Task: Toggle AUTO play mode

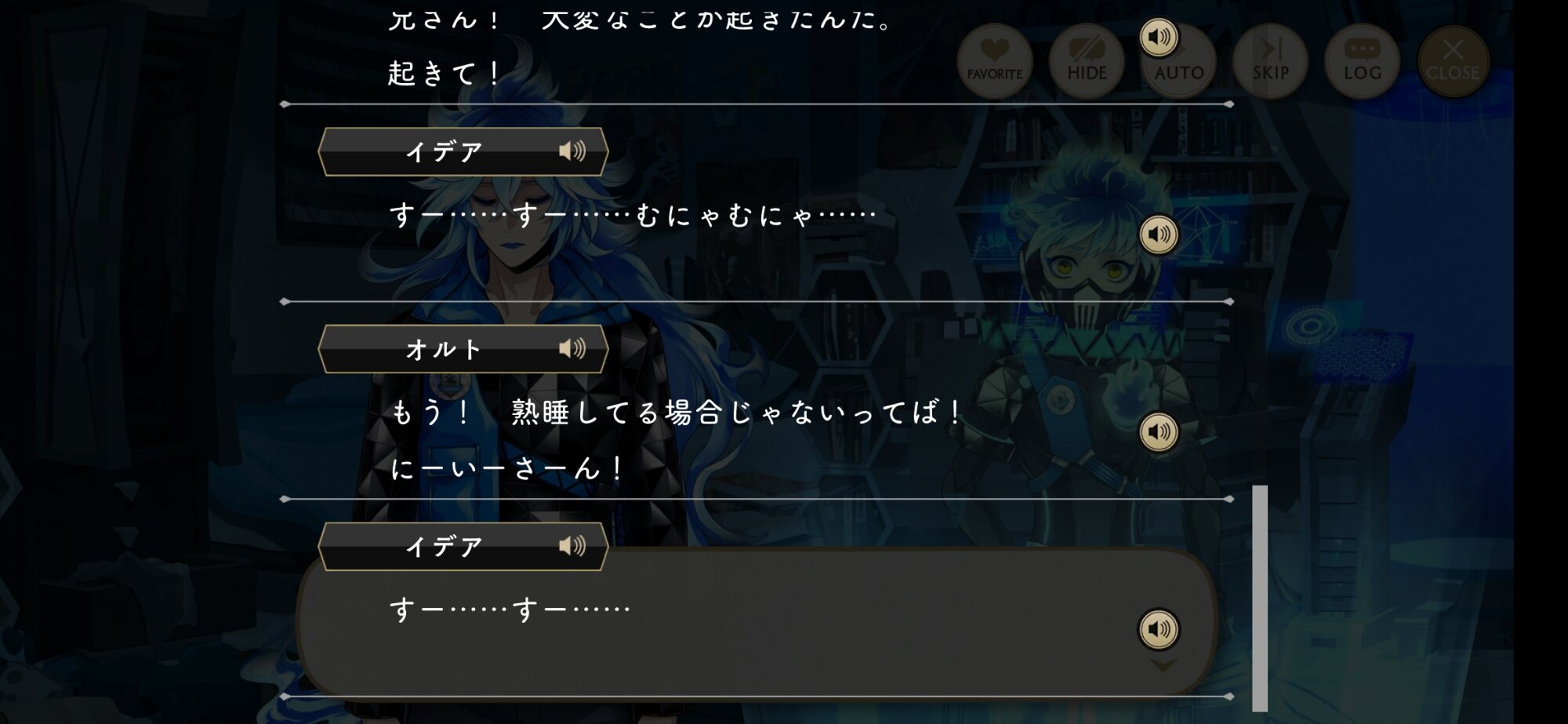Action: point(1179,61)
